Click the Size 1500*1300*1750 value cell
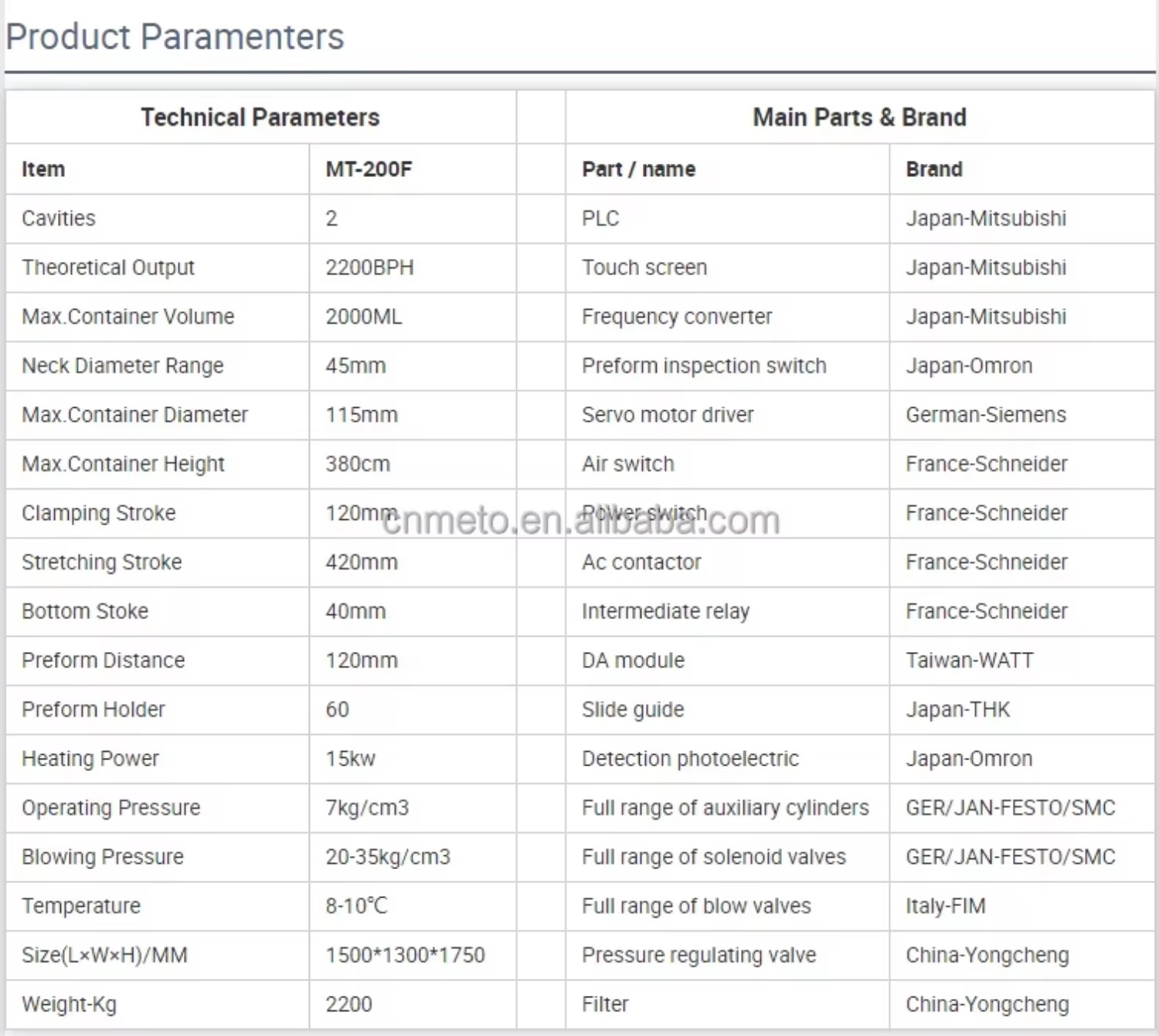The height and width of the screenshot is (1036, 1159). [x=413, y=955]
